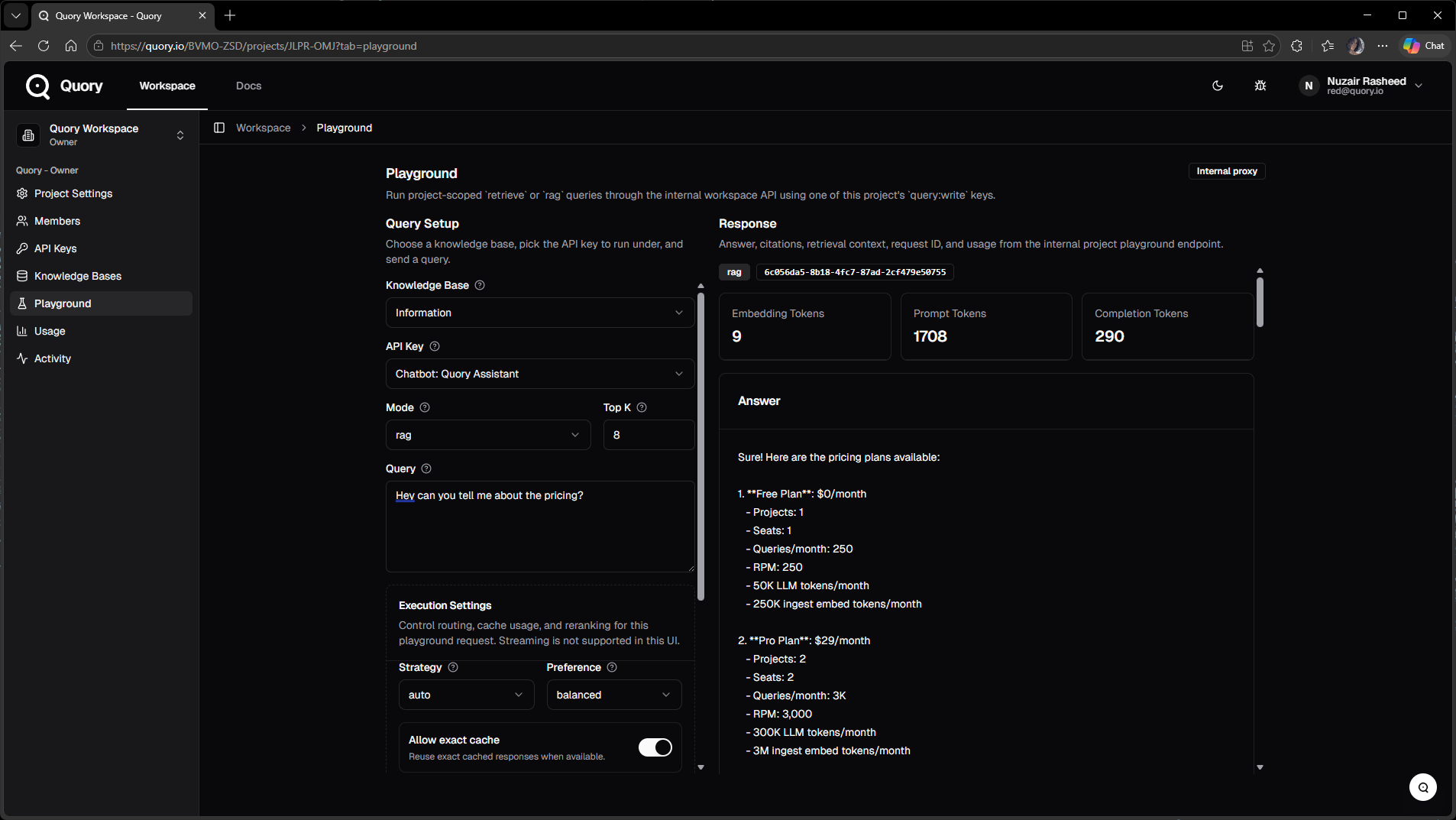This screenshot has width=1456, height=820.
Task: Open the Knowledge Base Information dropdown
Action: click(540, 313)
